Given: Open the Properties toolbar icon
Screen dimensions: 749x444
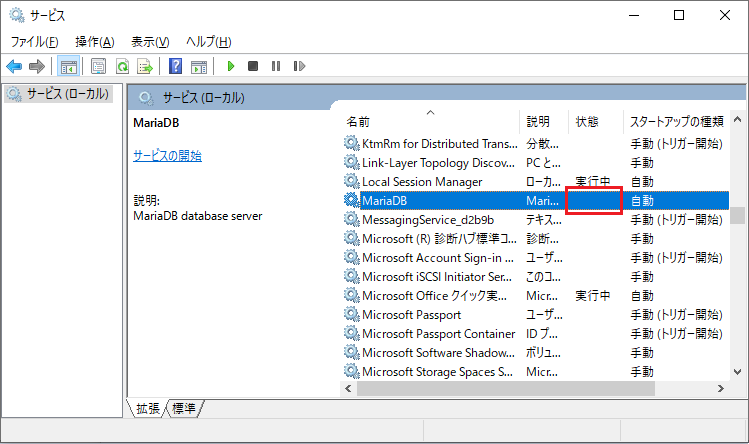Looking at the screenshot, I should coord(98,66).
